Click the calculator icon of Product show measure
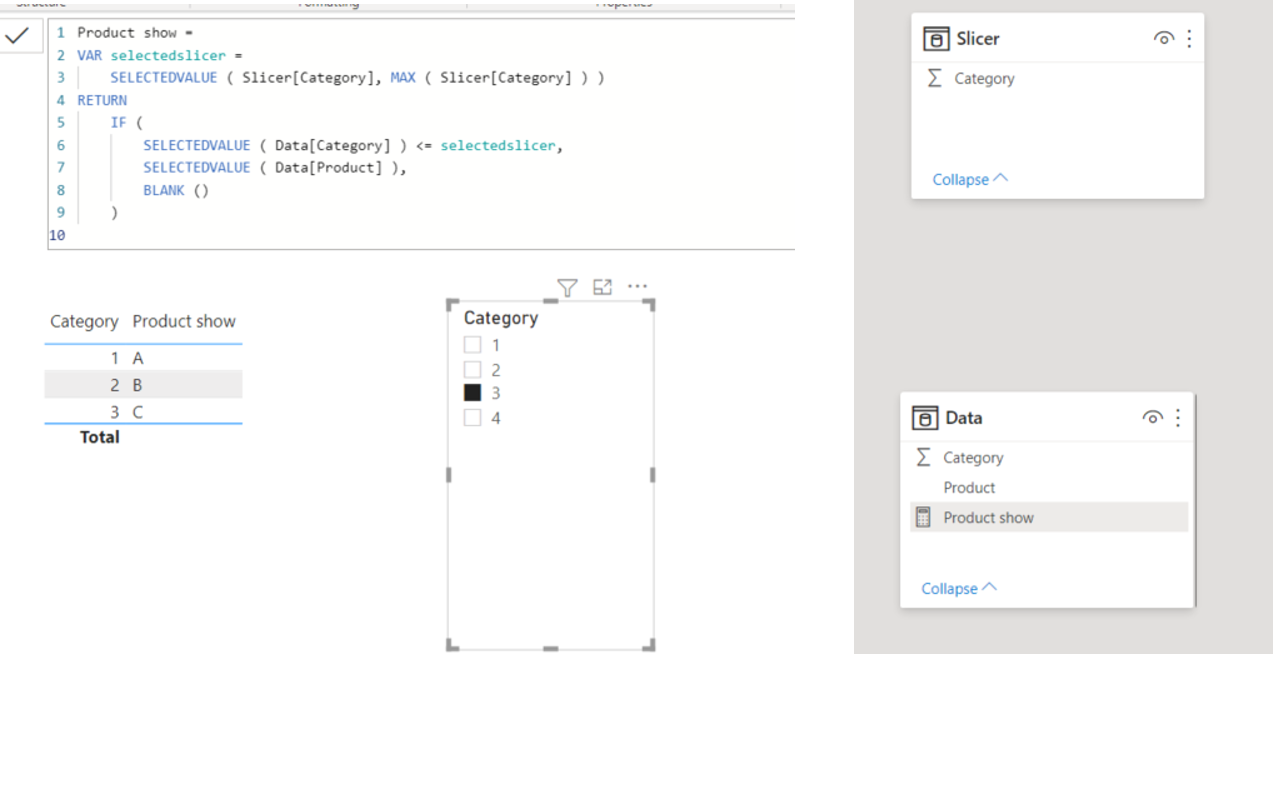Viewport: 1273px width, 806px height. click(x=923, y=517)
